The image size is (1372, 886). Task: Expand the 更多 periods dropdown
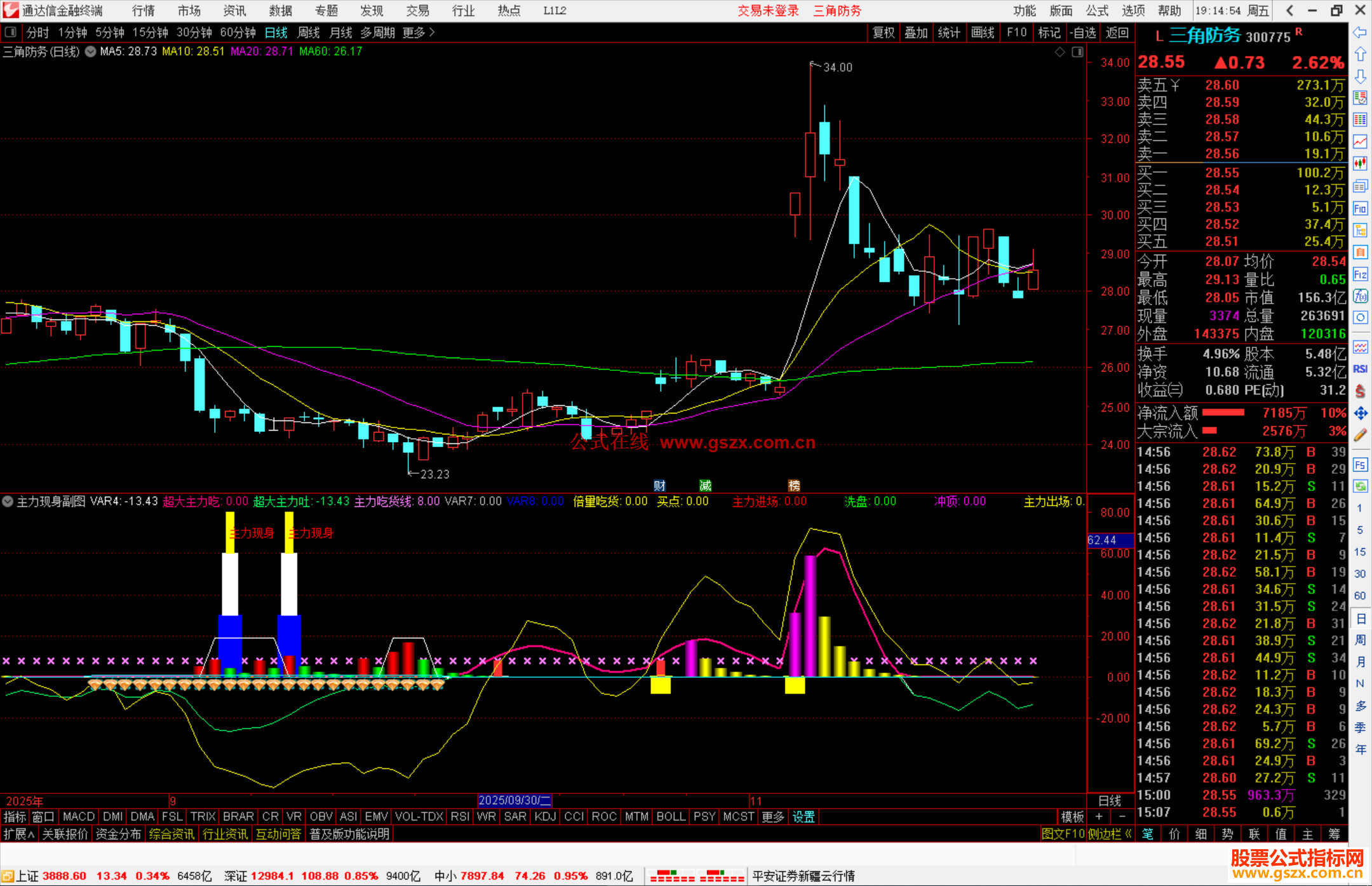418,32
